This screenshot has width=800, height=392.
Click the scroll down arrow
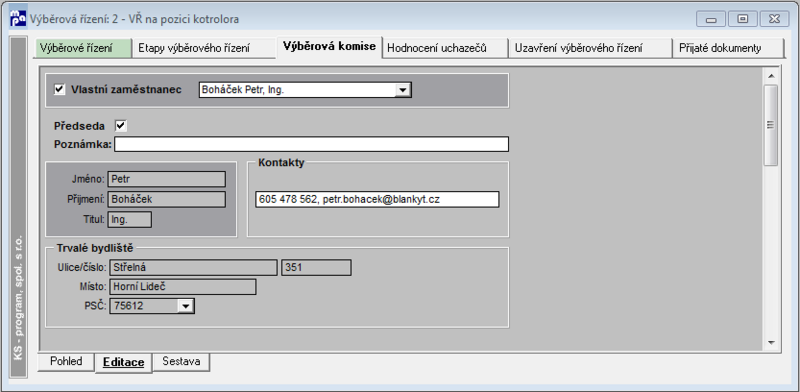pos(771,342)
